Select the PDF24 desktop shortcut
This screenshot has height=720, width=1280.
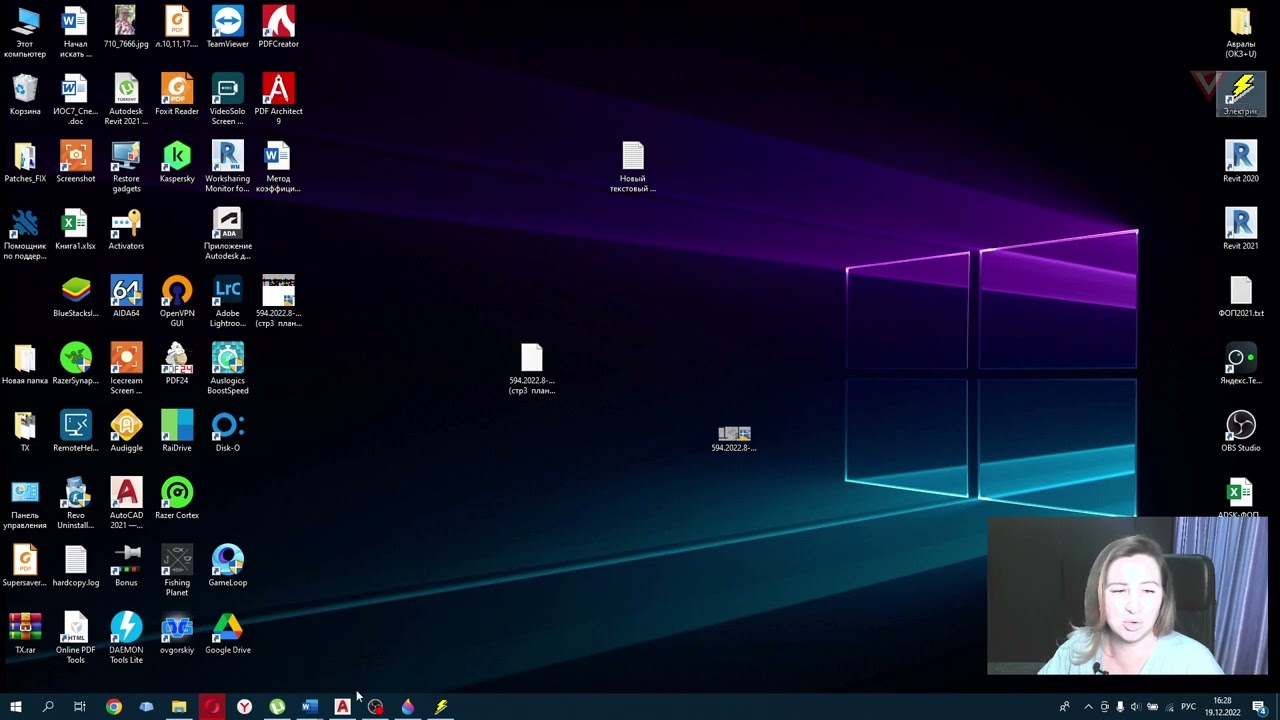[177, 364]
